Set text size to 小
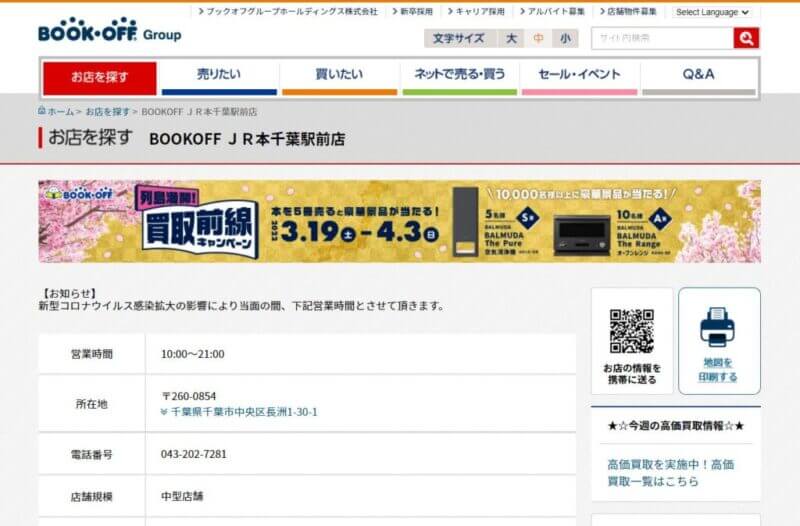Image resolution: width=800 pixels, height=526 pixels. pyautogui.click(x=565, y=38)
